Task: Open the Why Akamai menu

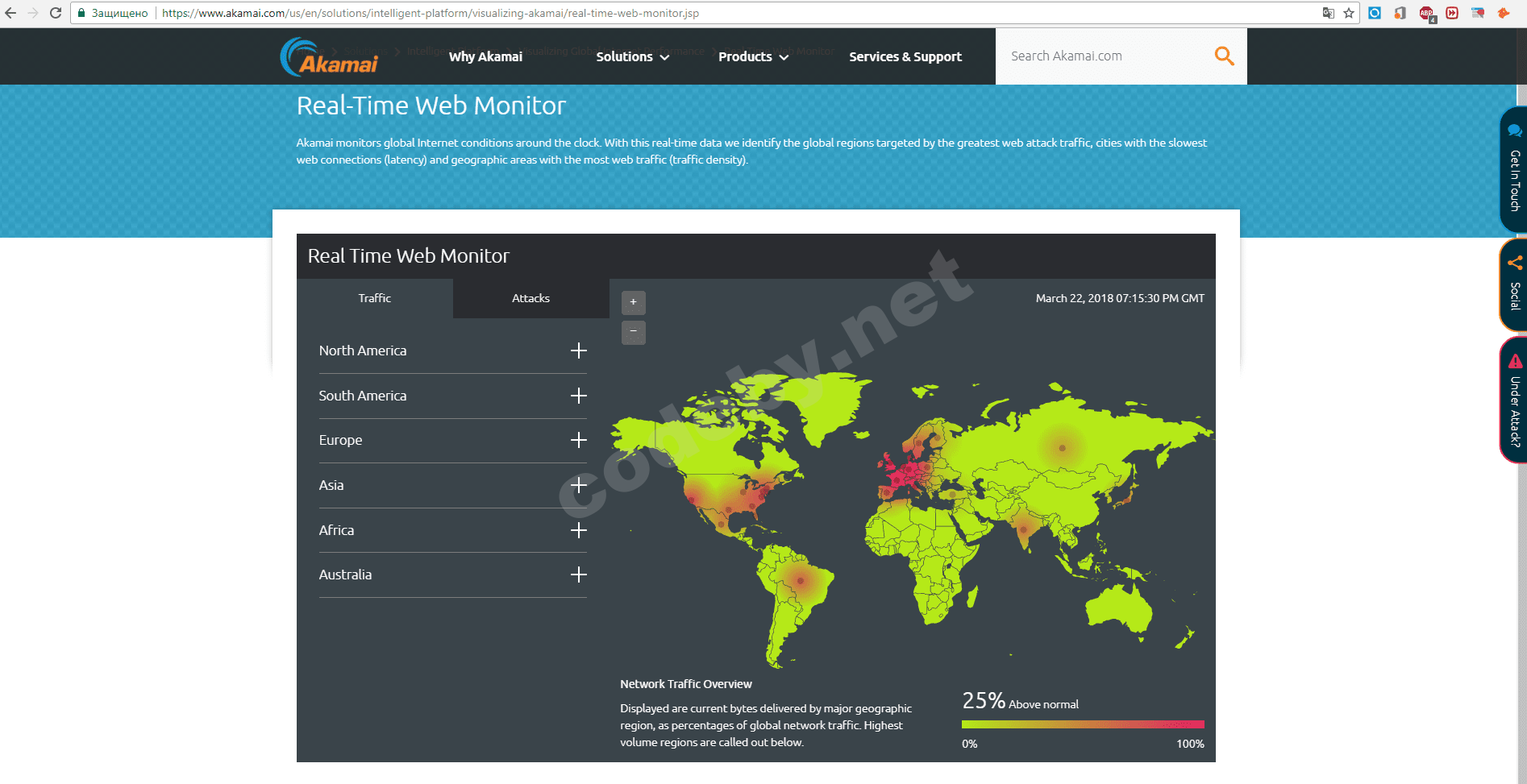Action: [485, 56]
